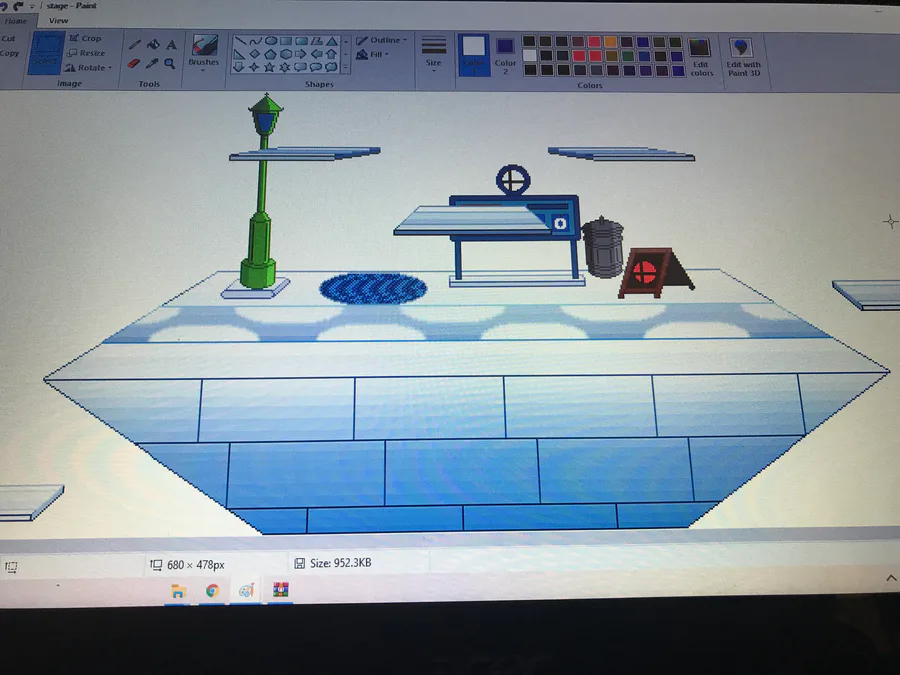Select the Magnifier tool
Image resolution: width=900 pixels, height=675 pixels.
tap(170, 63)
